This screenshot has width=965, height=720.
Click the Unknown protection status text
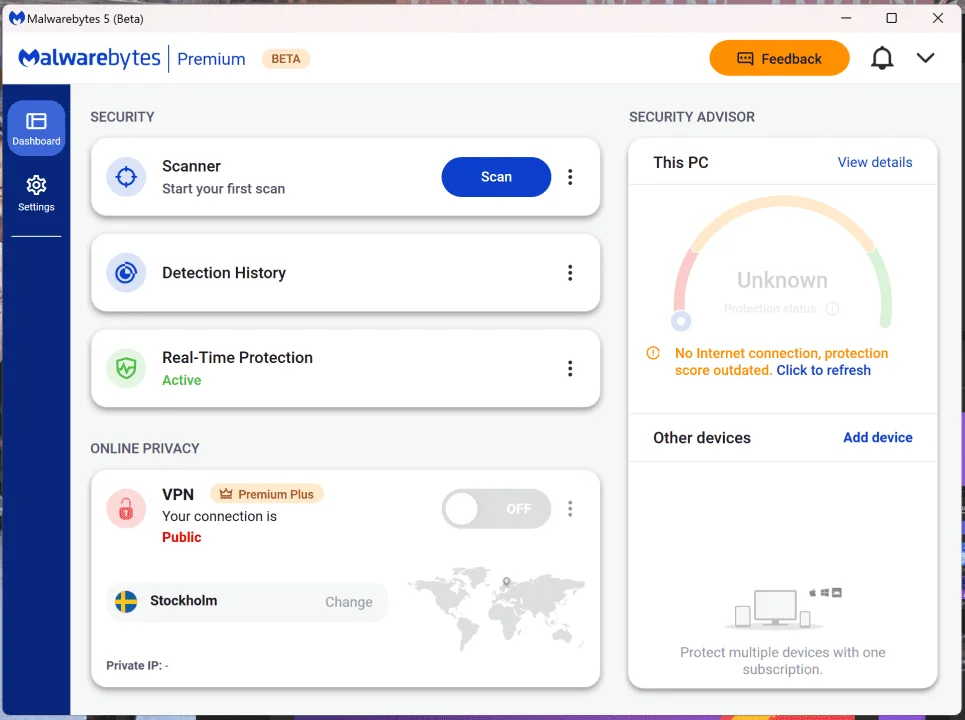782,280
